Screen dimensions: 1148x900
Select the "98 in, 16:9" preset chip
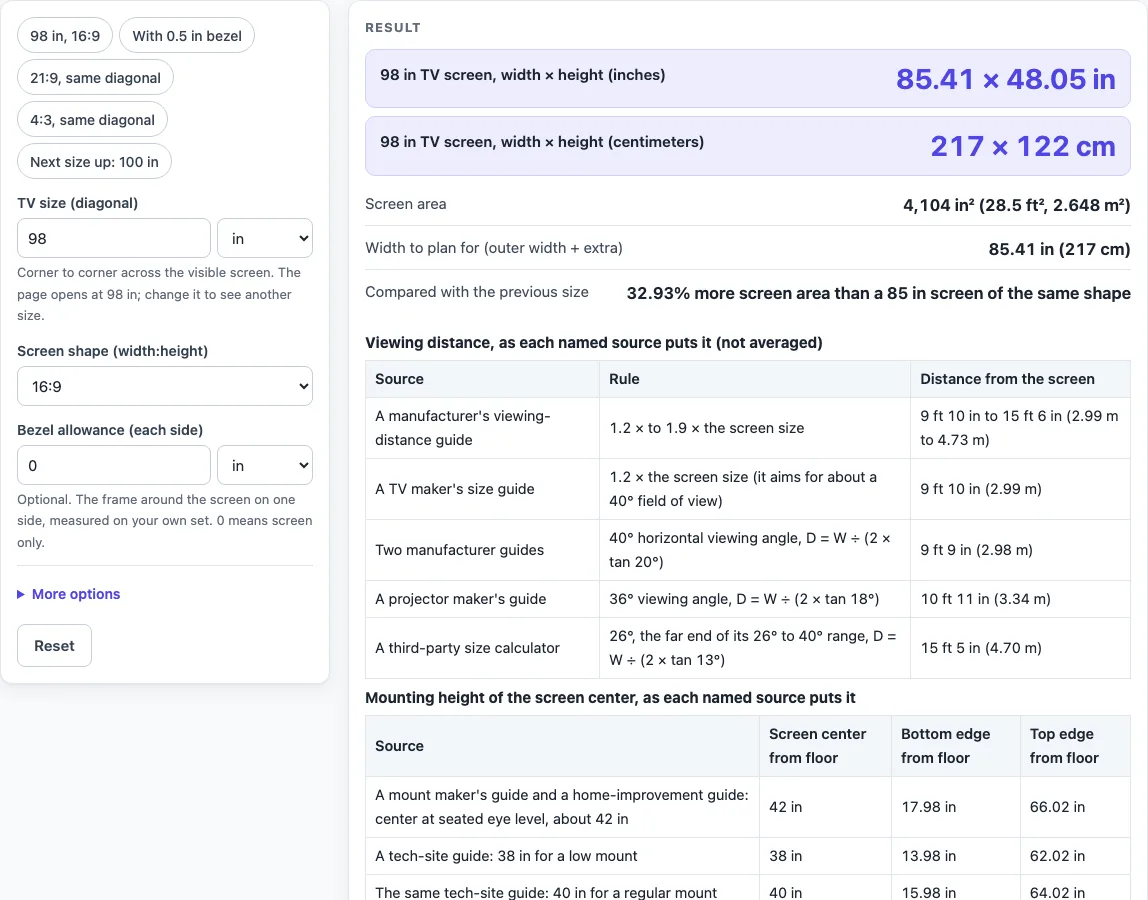pyautogui.click(x=65, y=36)
